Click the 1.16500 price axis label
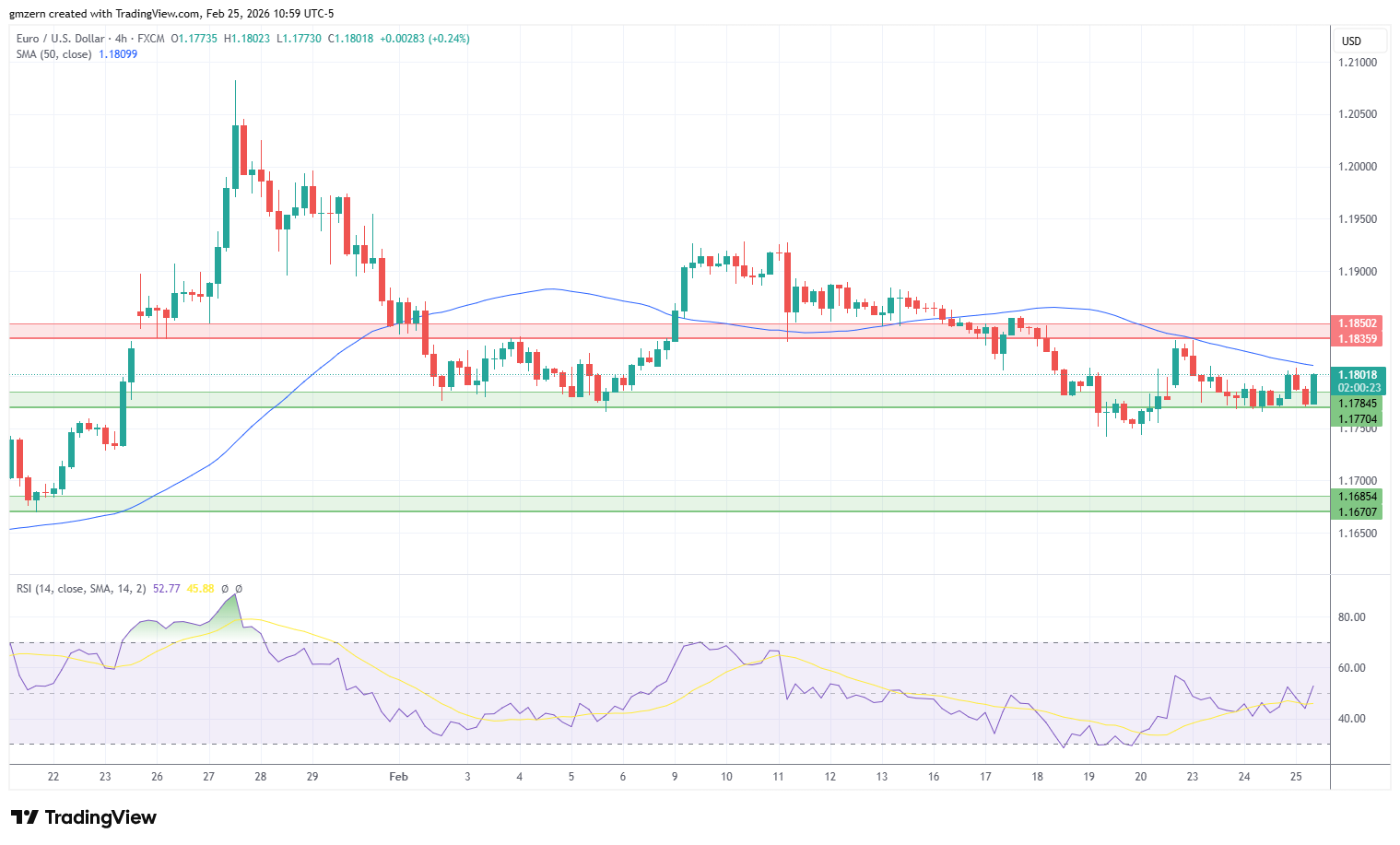This screenshot has height=845, width=1400. click(1359, 534)
